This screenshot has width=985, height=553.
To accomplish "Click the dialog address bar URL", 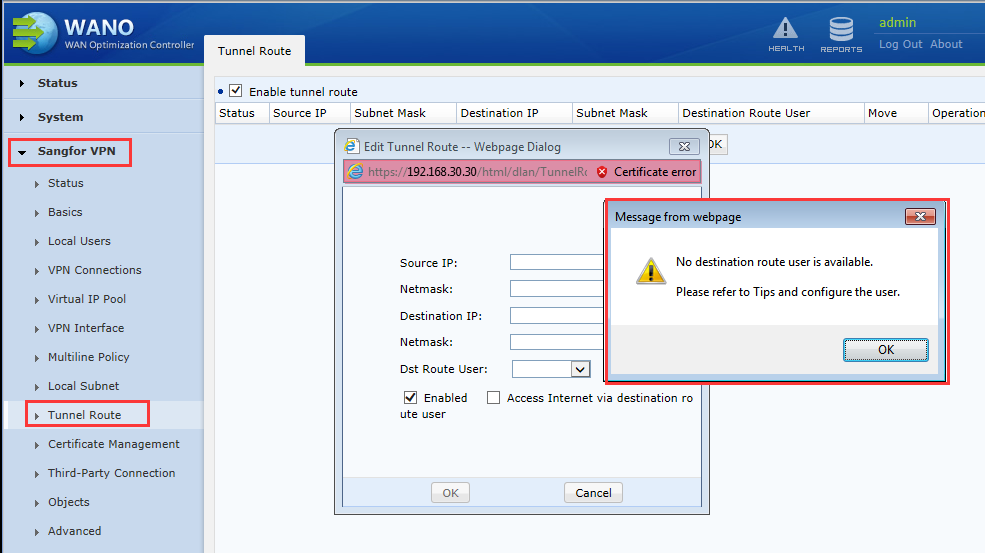I will pyautogui.click(x=477, y=172).
